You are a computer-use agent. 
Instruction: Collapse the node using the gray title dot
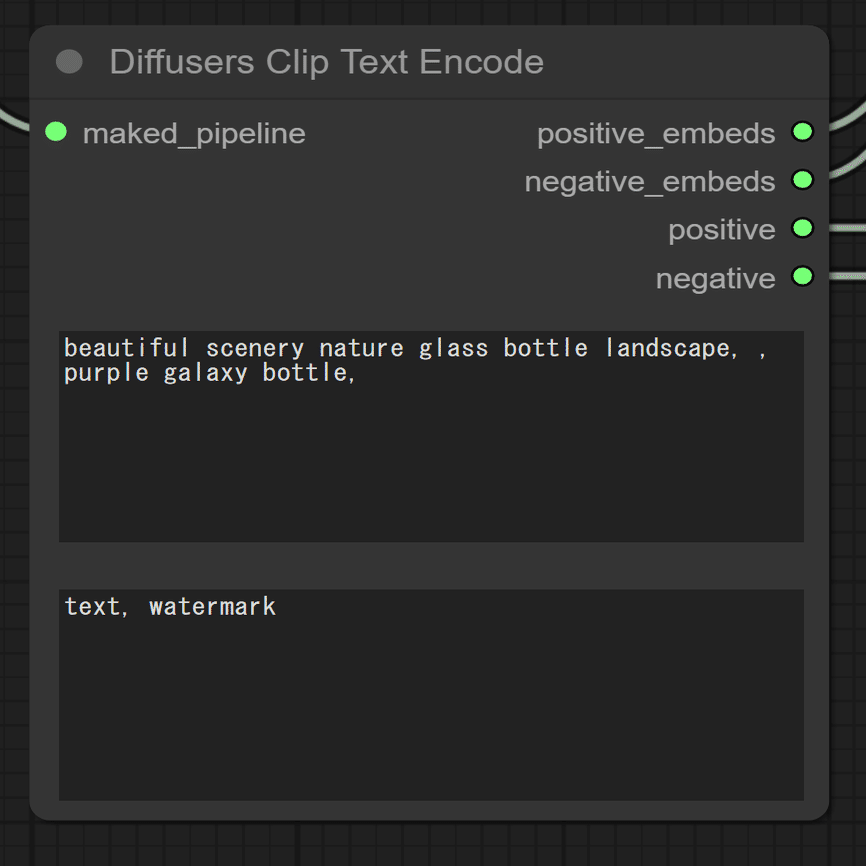click(69, 61)
